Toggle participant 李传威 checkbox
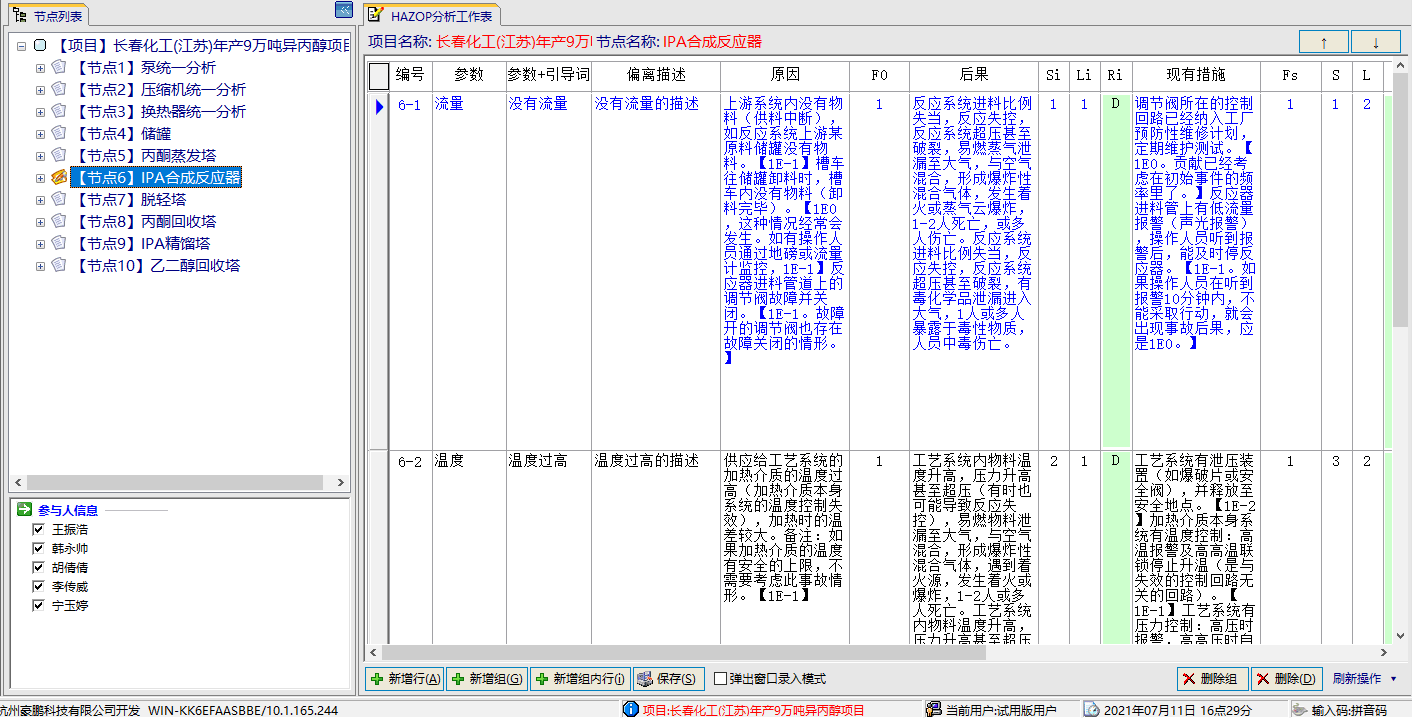This screenshot has width=1412, height=718. (x=39, y=587)
